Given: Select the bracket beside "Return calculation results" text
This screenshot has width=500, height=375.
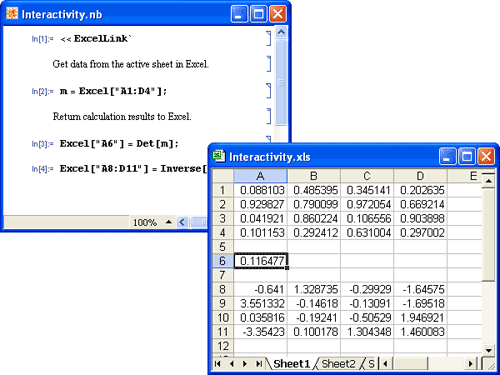Looking at the screenshot, I should pyautogui.click(x=269, y=116).
